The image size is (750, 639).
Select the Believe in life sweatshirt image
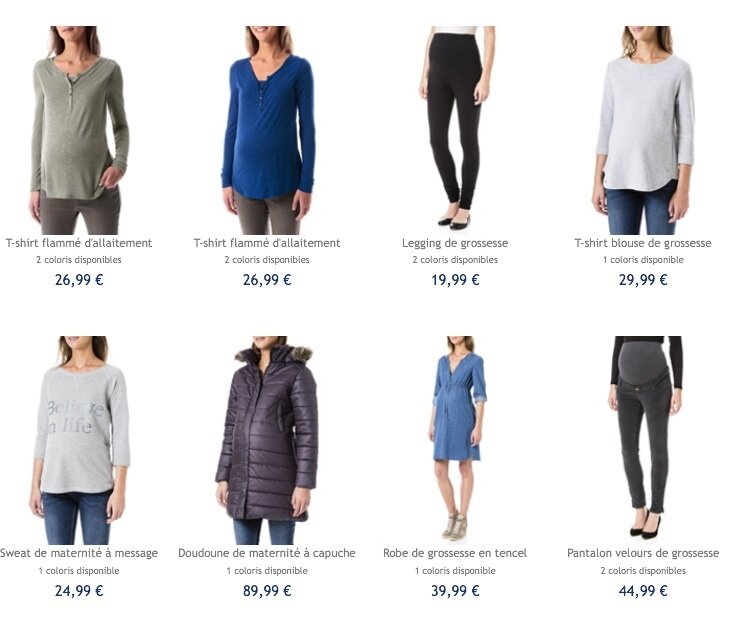tap(79, 440)
